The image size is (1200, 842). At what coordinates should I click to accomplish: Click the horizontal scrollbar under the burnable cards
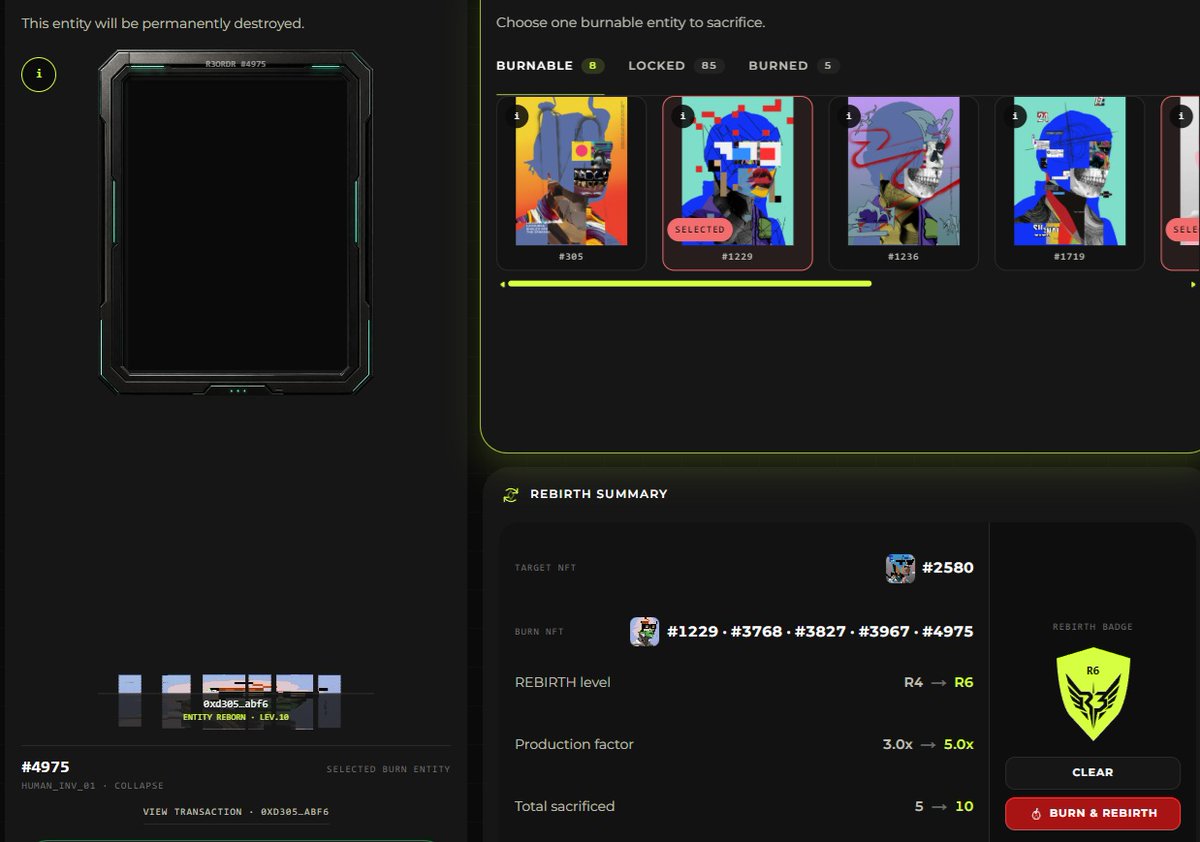(x=690, y=284)
